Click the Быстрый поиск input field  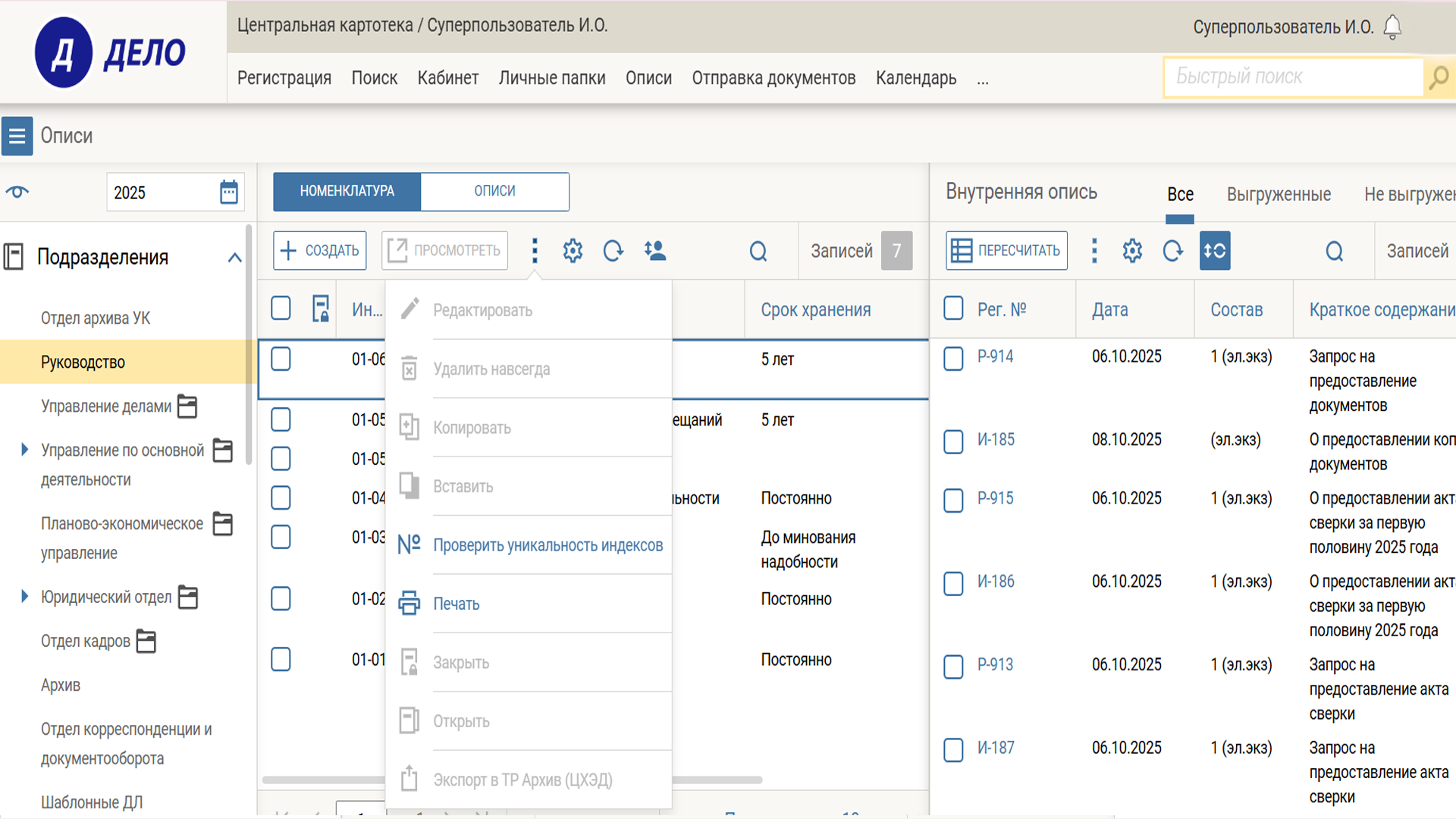pos(1294,77)
